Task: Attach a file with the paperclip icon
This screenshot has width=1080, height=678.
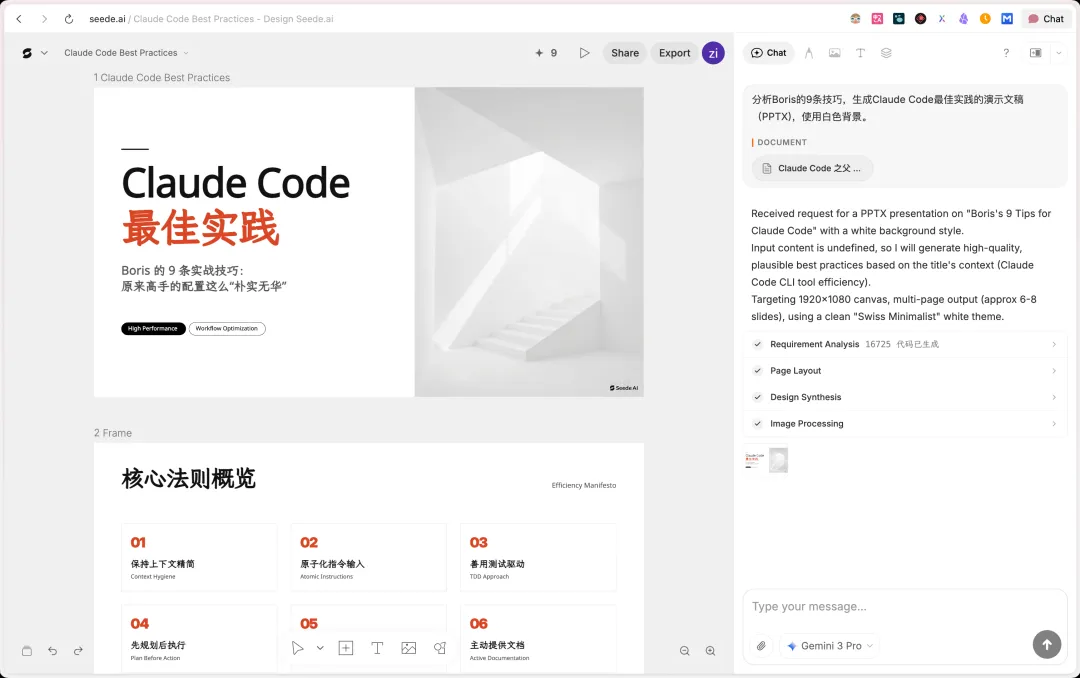Action: (761, 646)
